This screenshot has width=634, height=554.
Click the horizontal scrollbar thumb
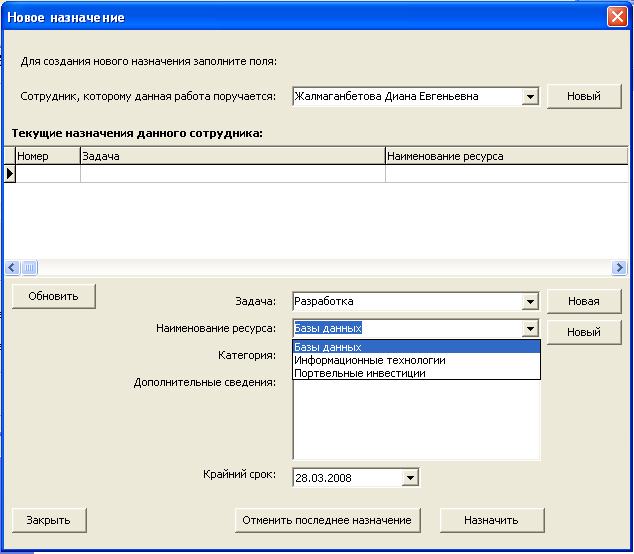click(x=29, y=267)
